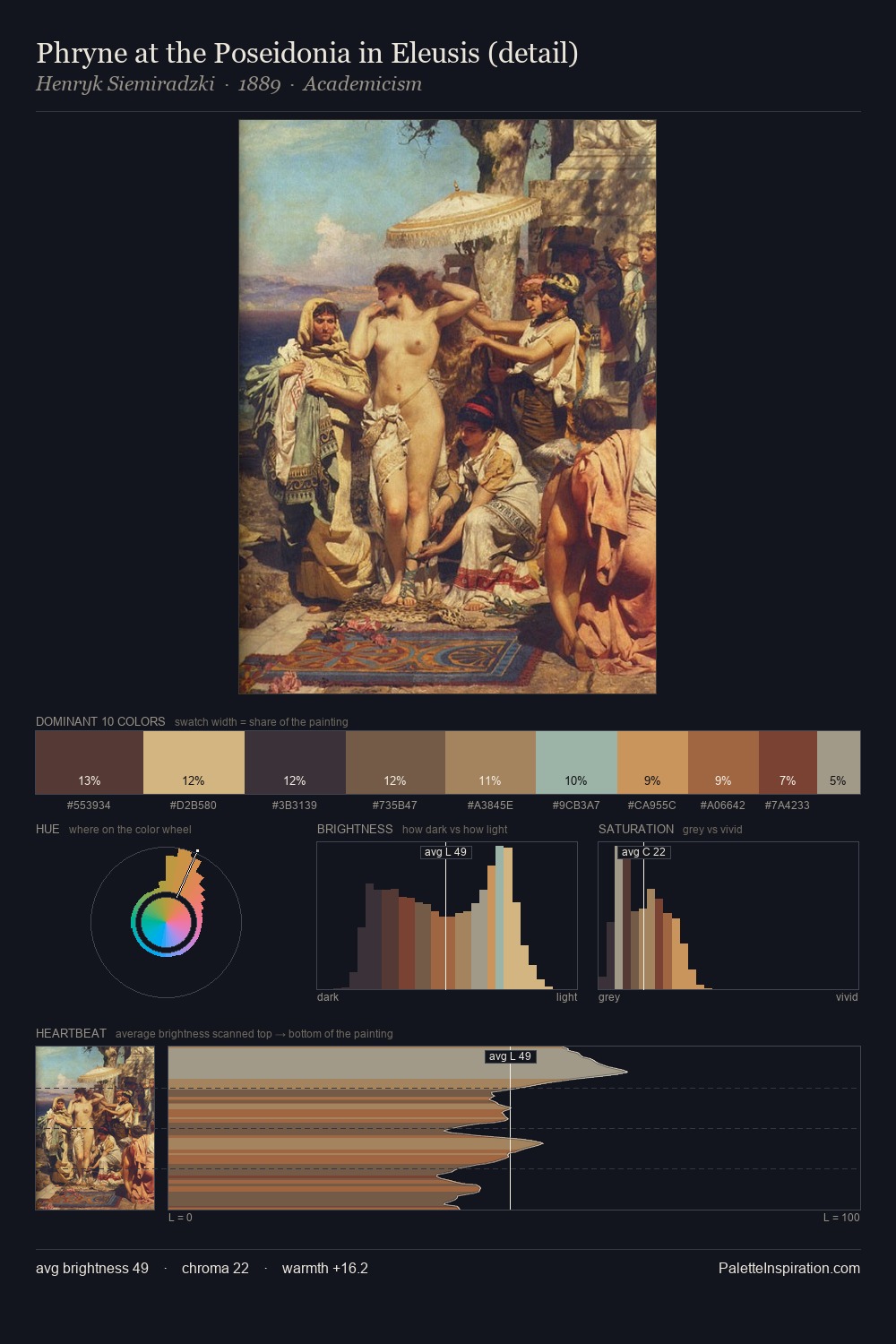Click the '#CA955C' hex label
This screenshot has width=896, height=1344.
coord(652,806)
